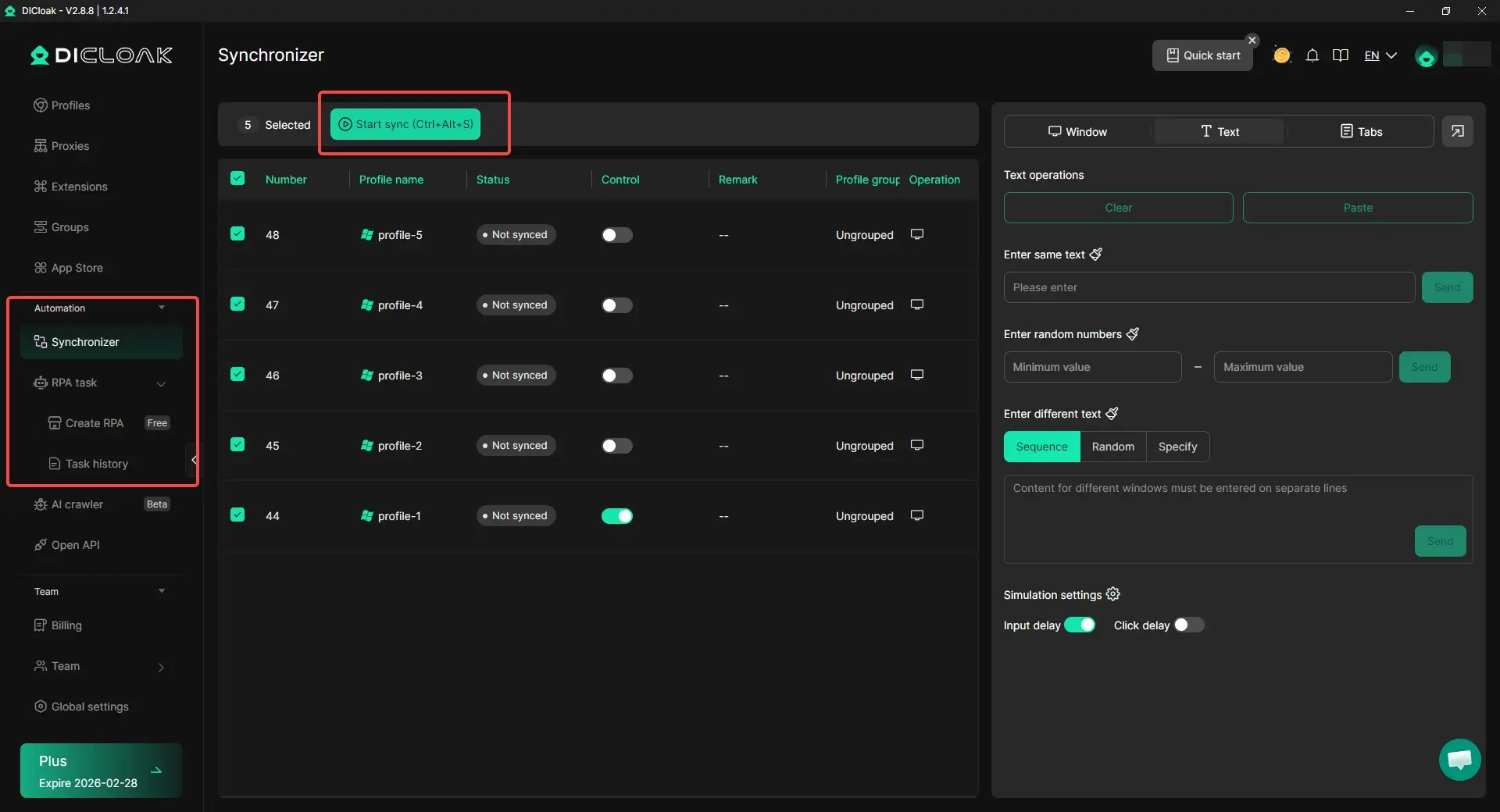Click the eraser icon beside Enter same text

coord(1095,255)
